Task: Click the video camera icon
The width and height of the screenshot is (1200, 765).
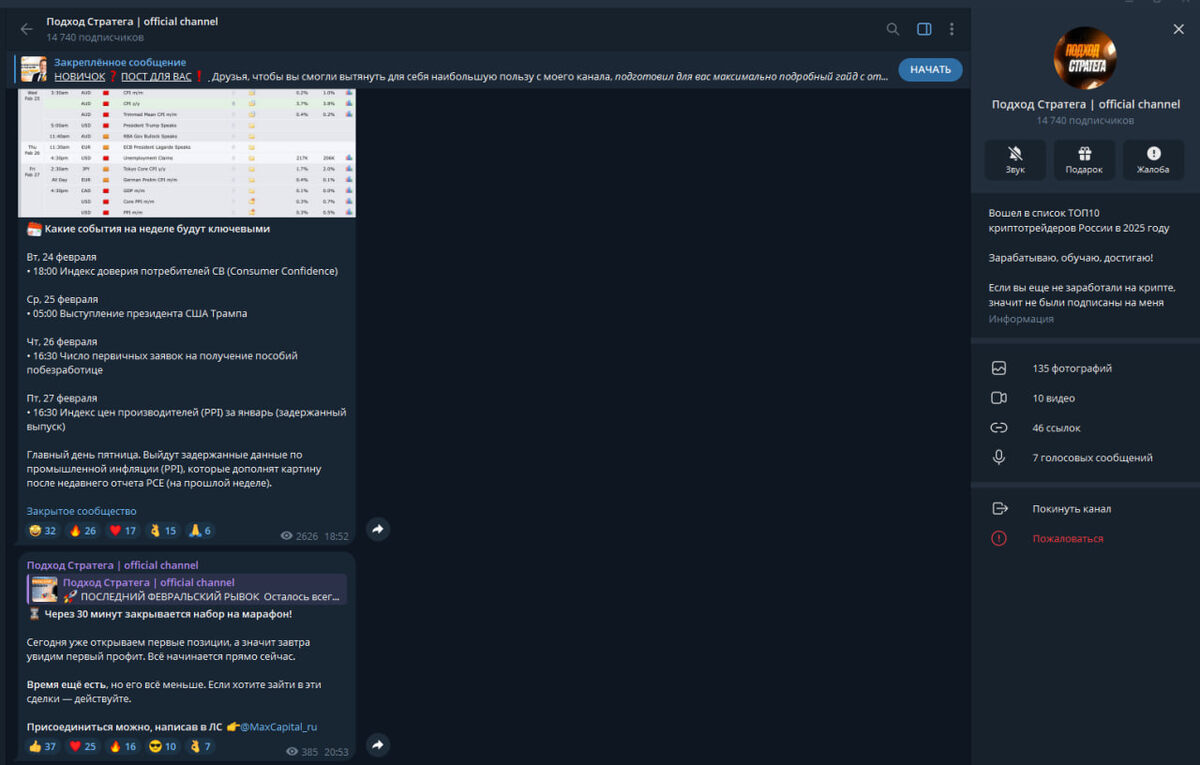Action: tap(998, 398)
